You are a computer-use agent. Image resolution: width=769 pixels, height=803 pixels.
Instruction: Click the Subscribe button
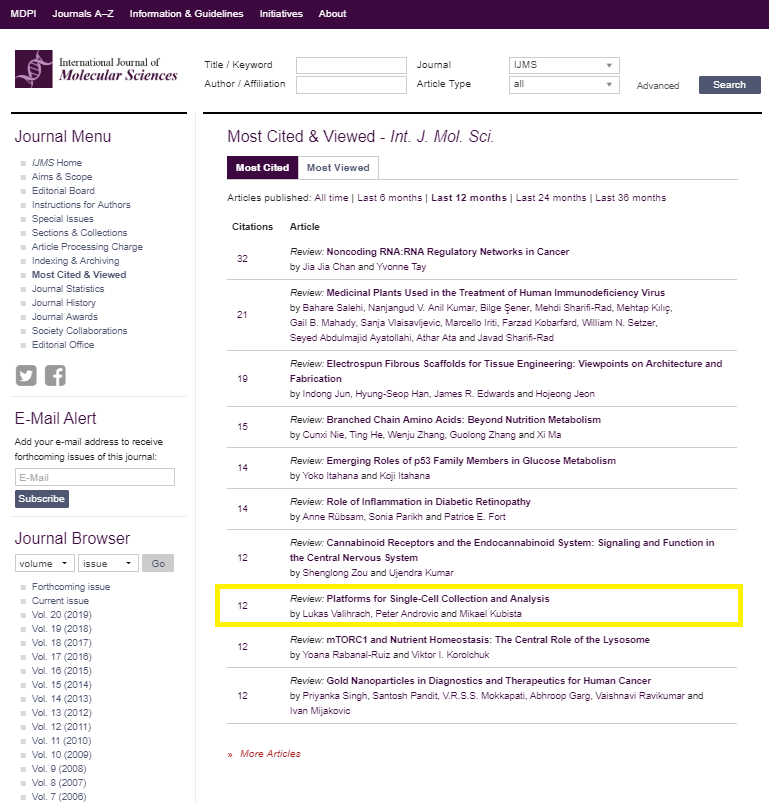coord(41,499)
